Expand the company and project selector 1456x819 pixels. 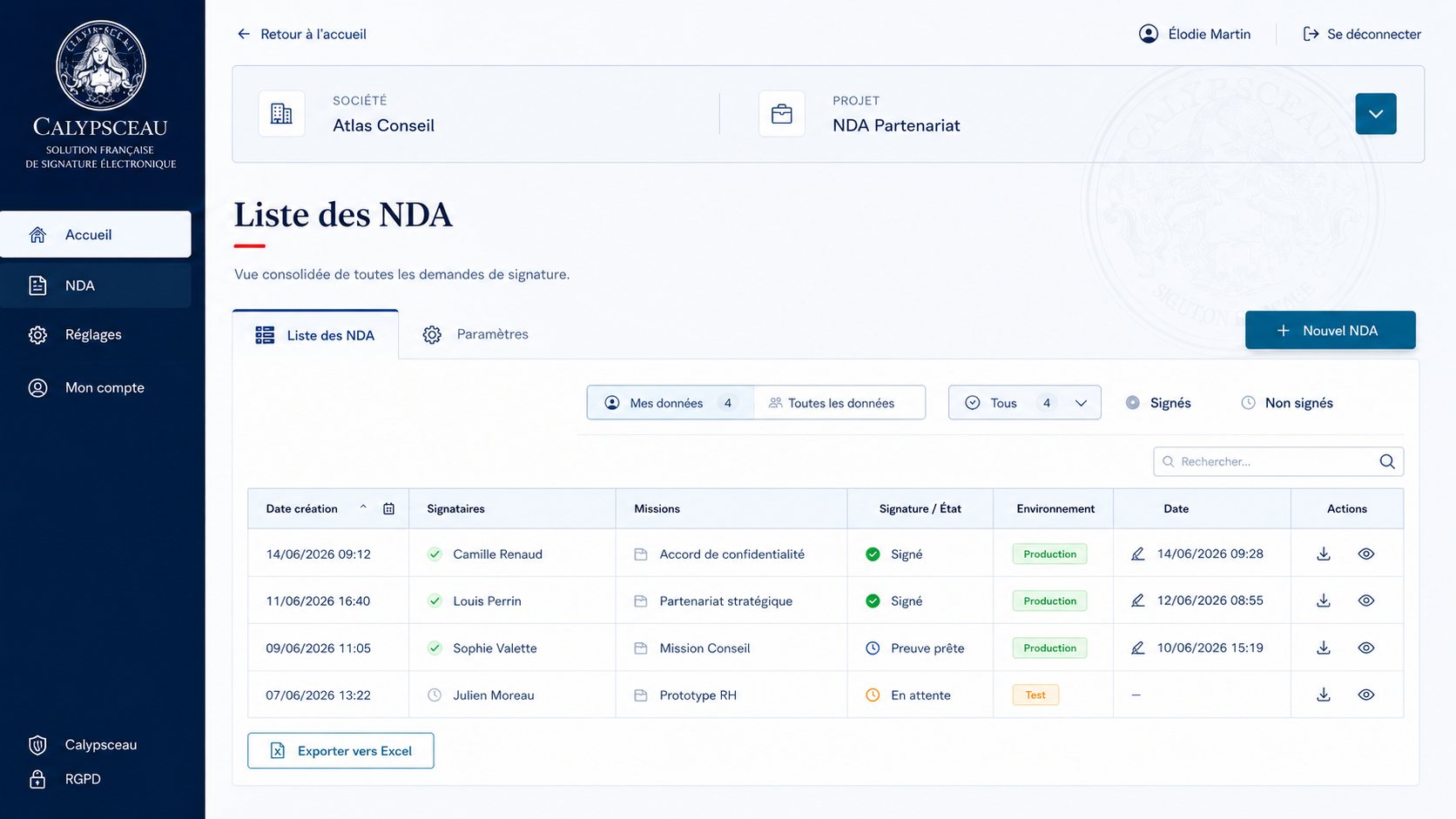[x=1376, y=114]
